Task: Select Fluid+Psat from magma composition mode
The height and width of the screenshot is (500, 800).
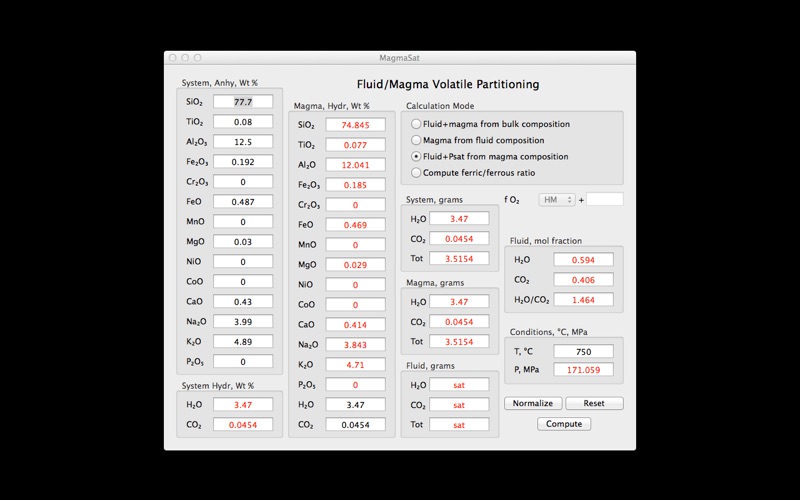Action: click(x=489, y=157)
